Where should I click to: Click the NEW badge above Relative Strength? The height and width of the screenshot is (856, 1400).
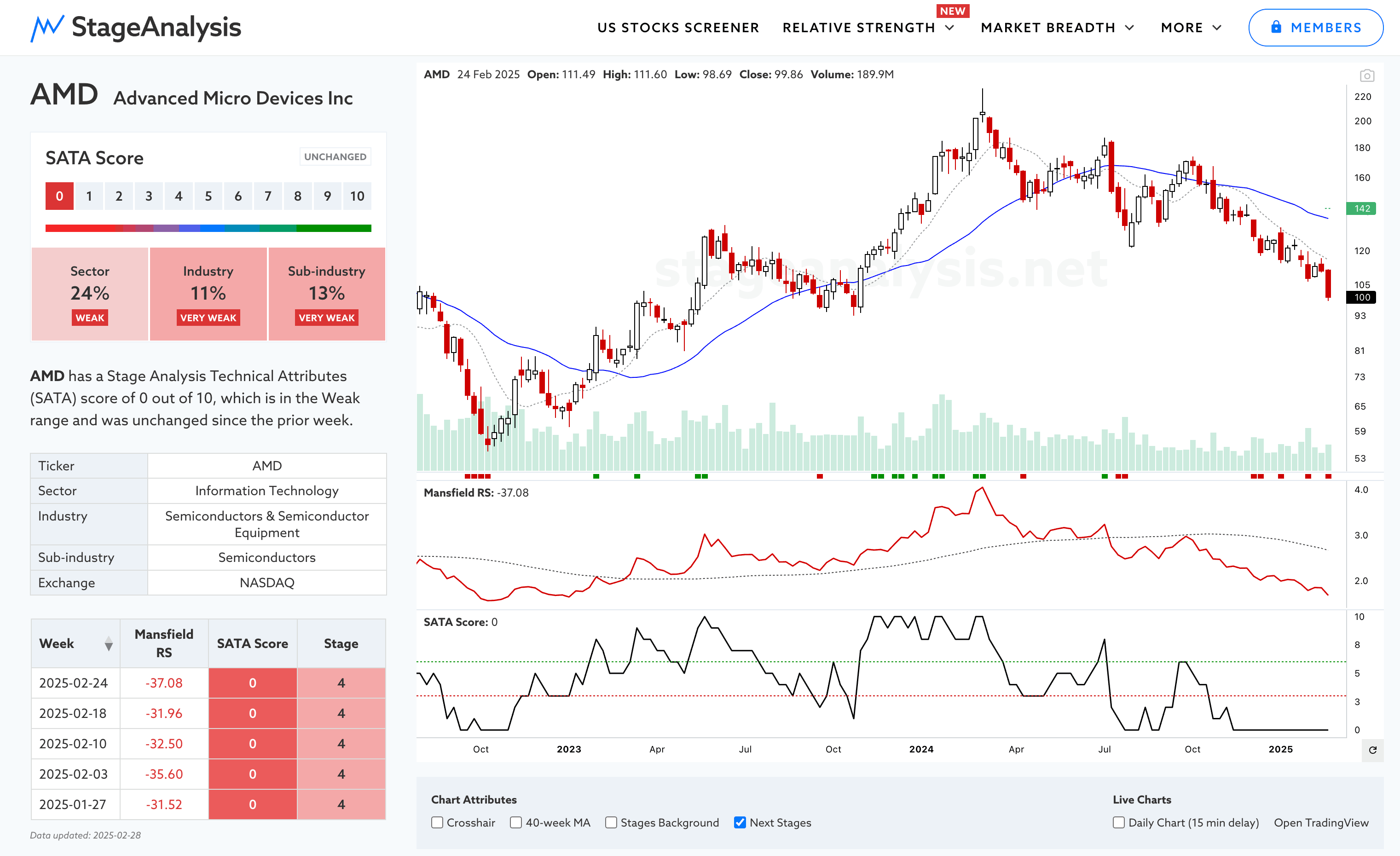(953, 11)
